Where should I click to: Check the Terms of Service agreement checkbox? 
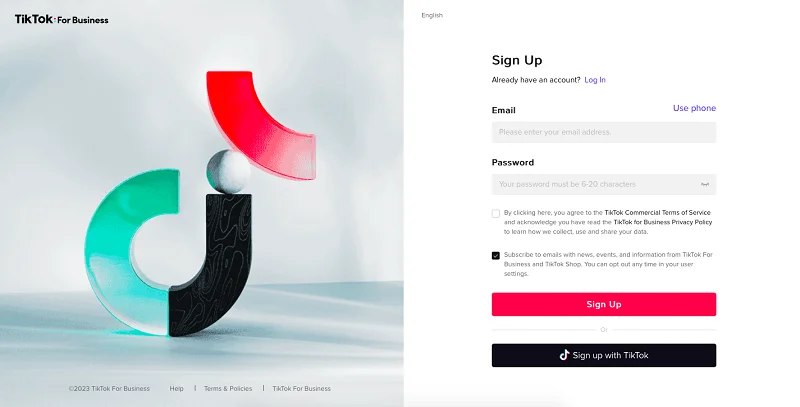(495, 213)
